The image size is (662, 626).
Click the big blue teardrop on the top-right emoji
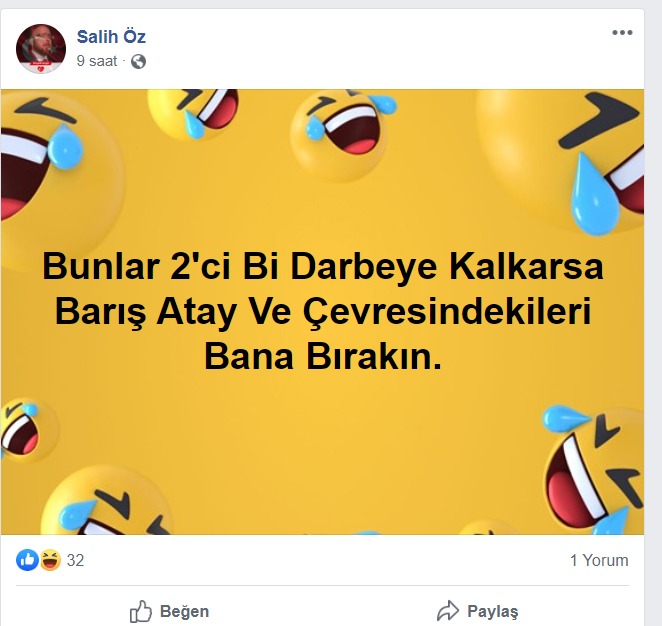(x=593, y=194)
